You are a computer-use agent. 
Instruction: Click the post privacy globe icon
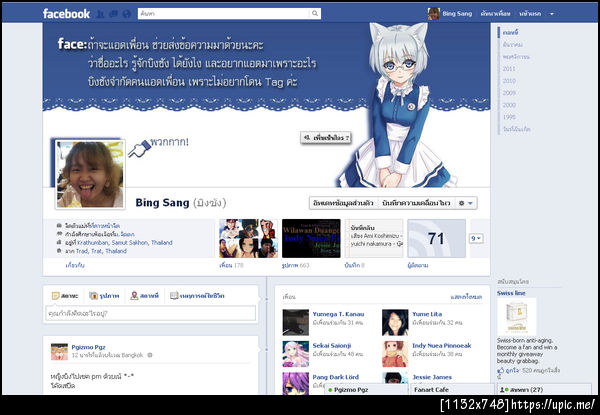pos(150,355)
